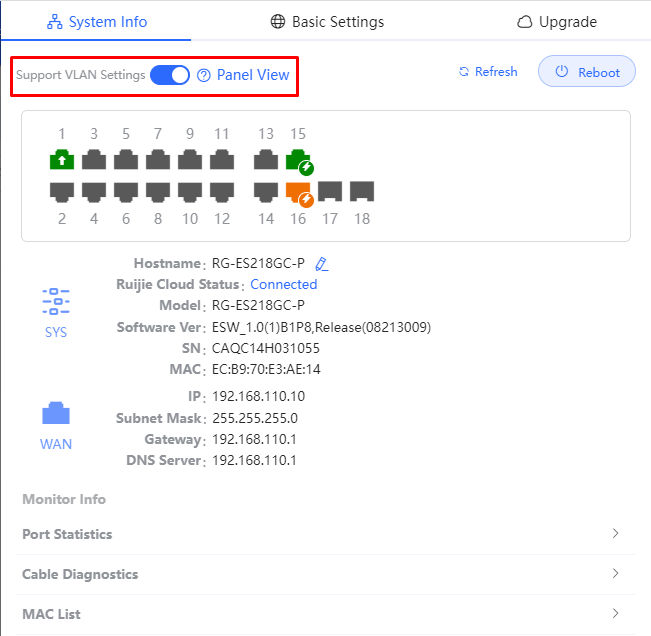Click Gateway value 192.168.110.1
This screenshot has height=636, width=651.
pos(254,439)
